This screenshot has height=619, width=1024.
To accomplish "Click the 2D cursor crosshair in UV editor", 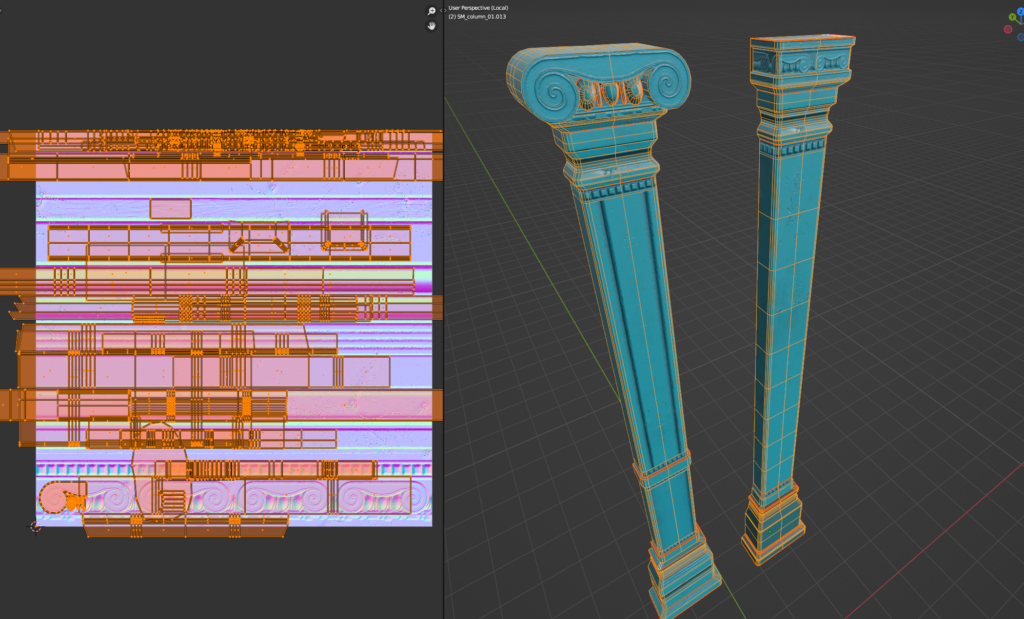I will point(36,526).
